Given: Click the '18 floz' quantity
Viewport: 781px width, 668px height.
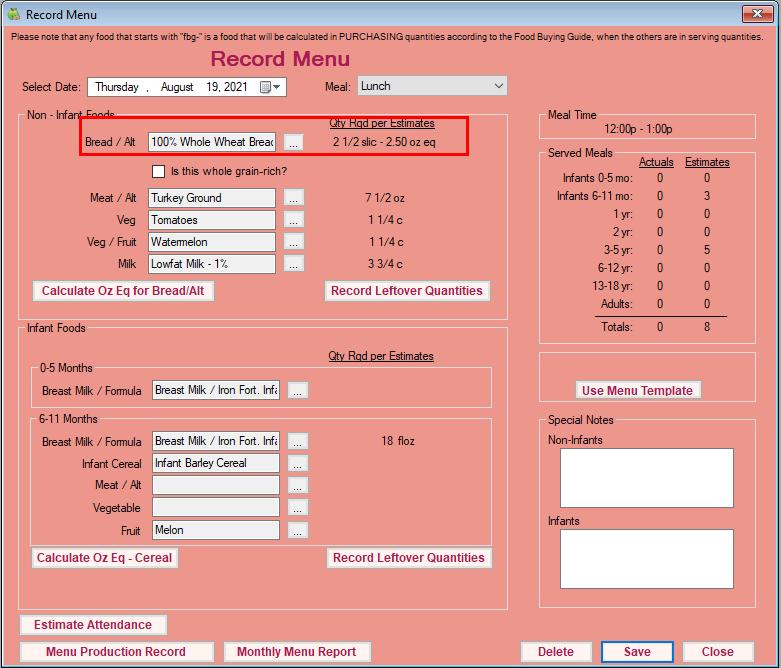Looking at the screenshot, I should [397, 441].
